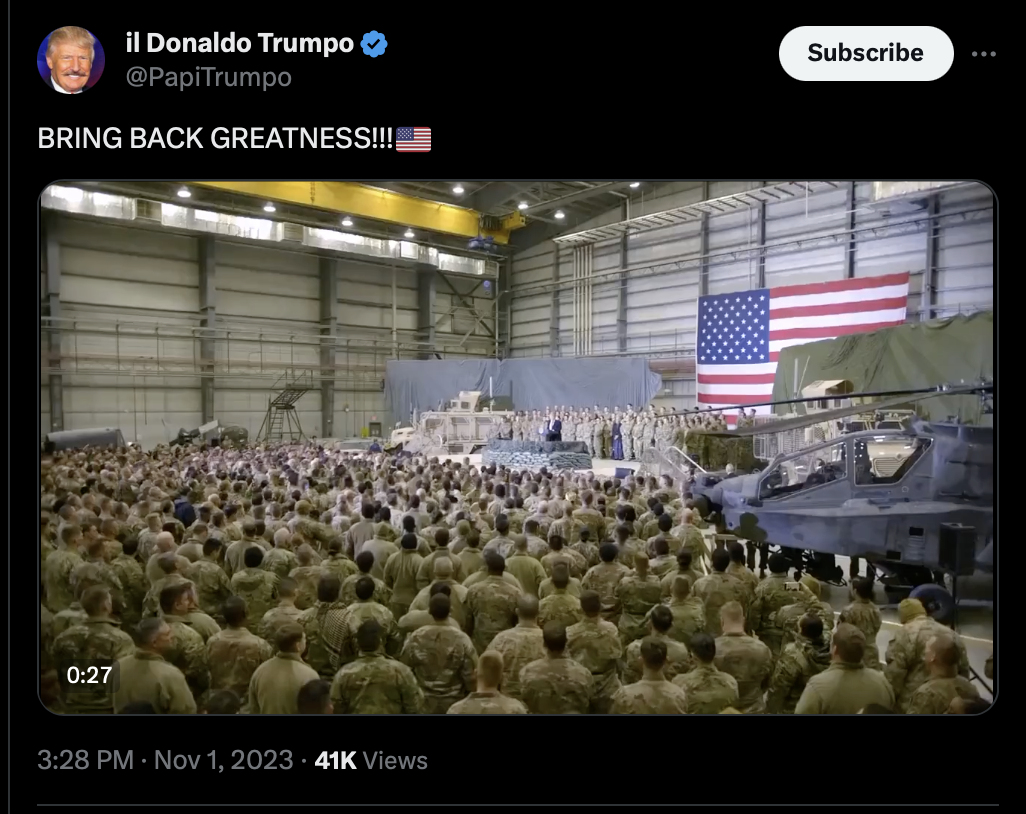The width and height of the screenshot is (1026, 814).
Task: Click the US flag emoji in the tweet
Action: (414, 139)
